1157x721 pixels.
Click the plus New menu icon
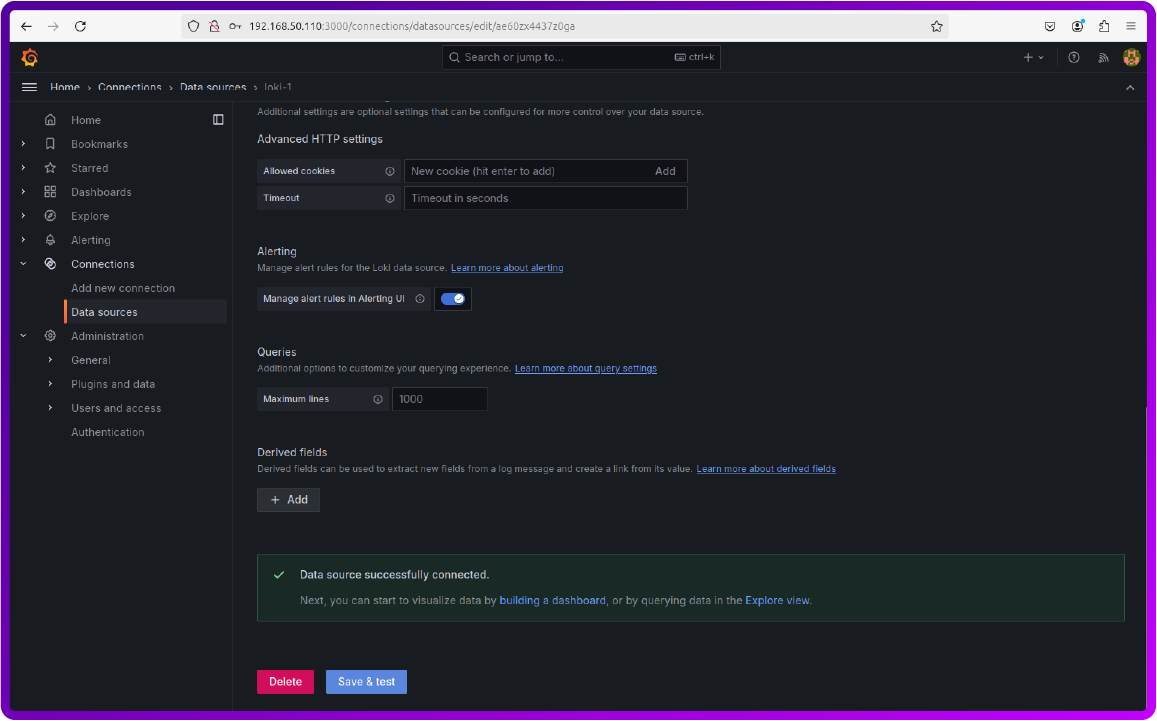point(1033,58)
